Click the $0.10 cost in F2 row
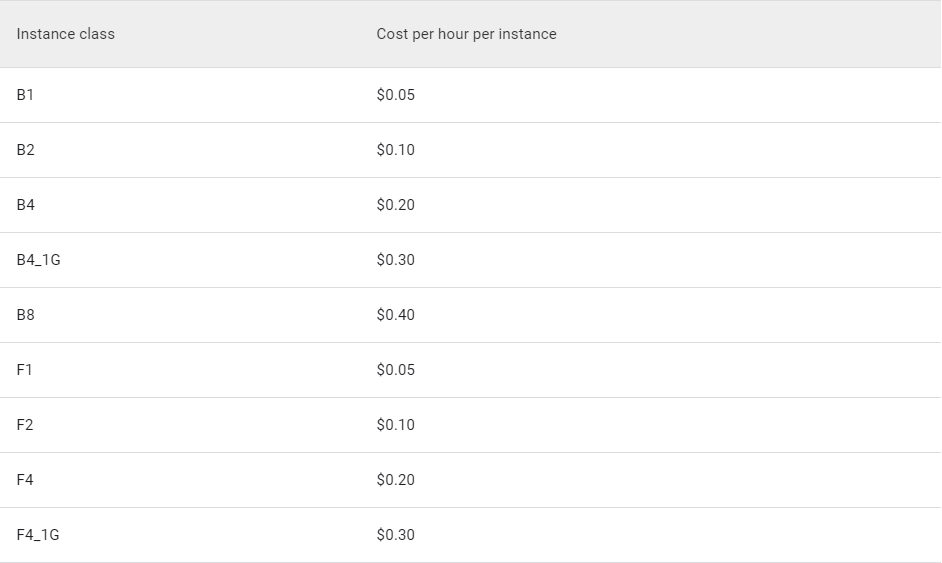 [x=395, y=425]
